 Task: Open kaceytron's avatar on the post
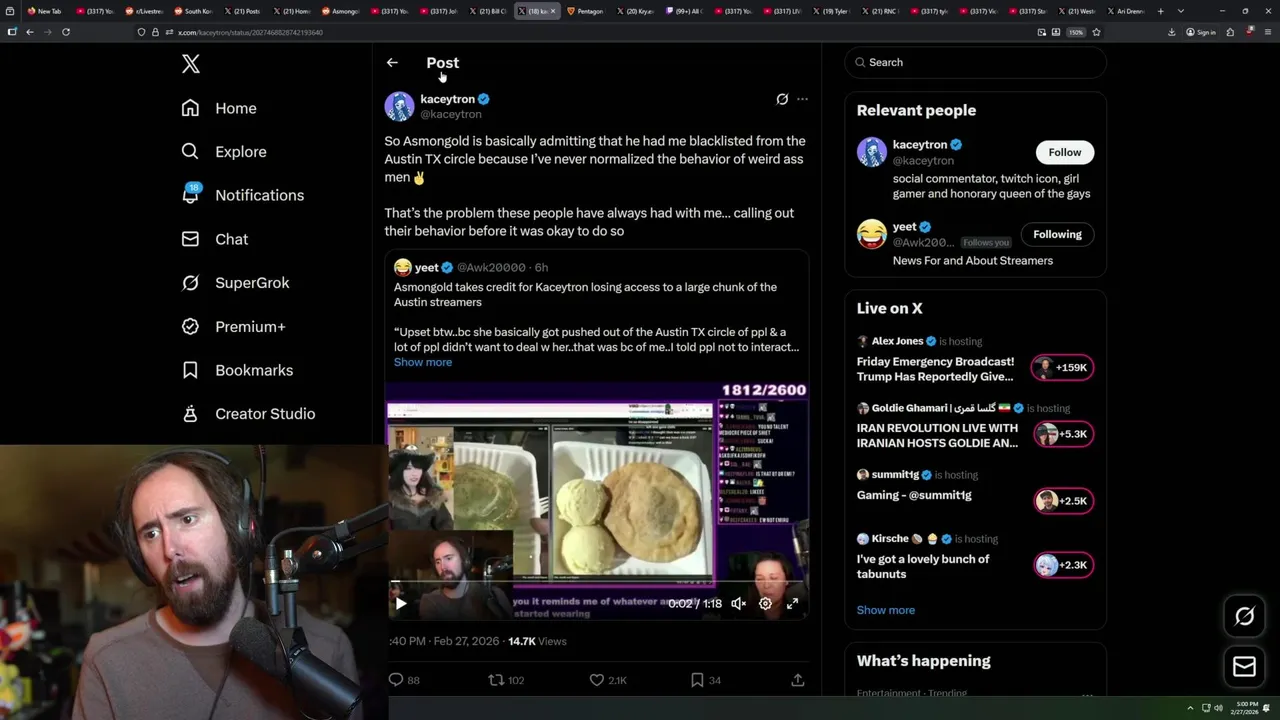click(399, 106)
